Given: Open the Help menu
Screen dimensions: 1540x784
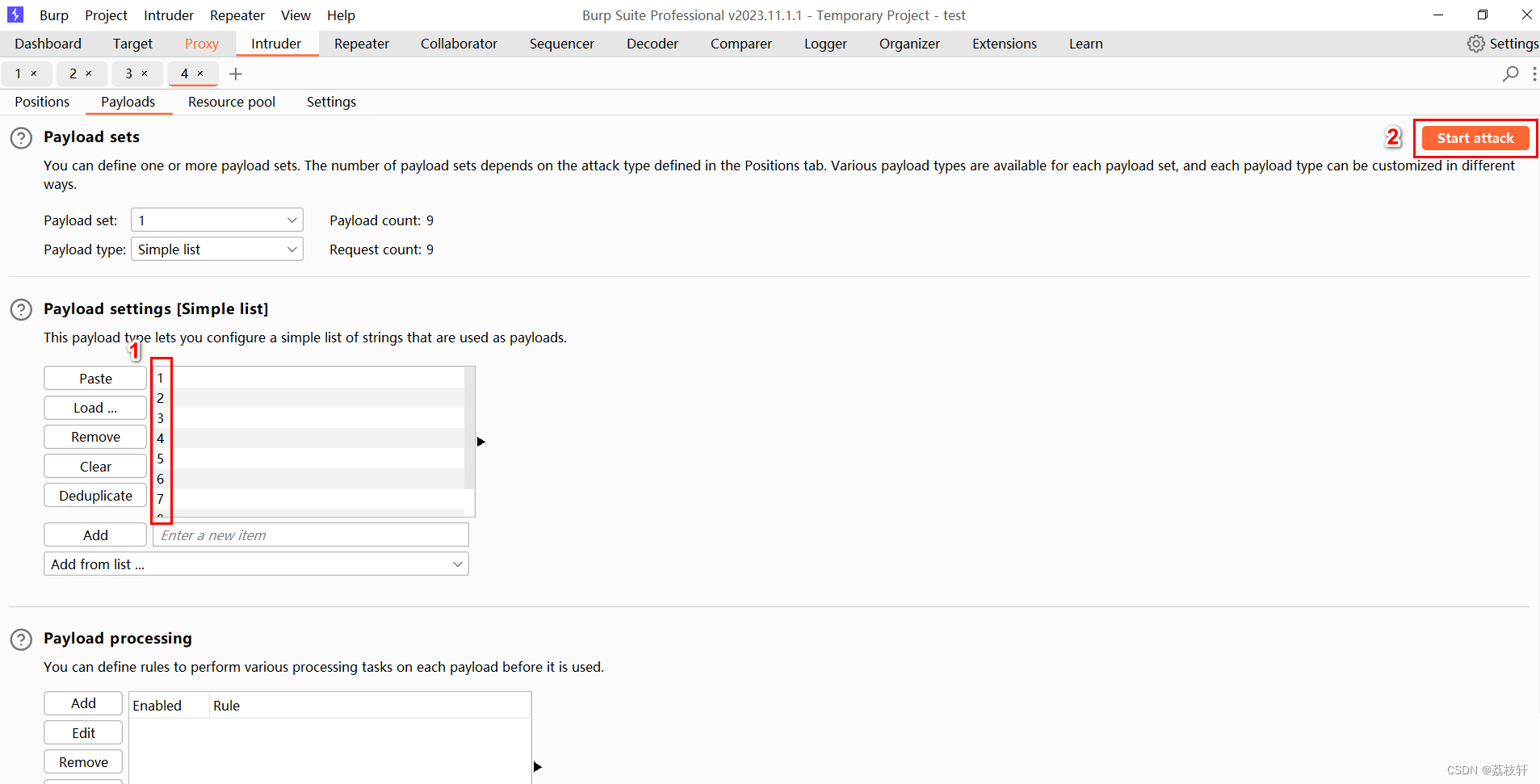Looking at the screenshot, I should click(x=341, y=15).
